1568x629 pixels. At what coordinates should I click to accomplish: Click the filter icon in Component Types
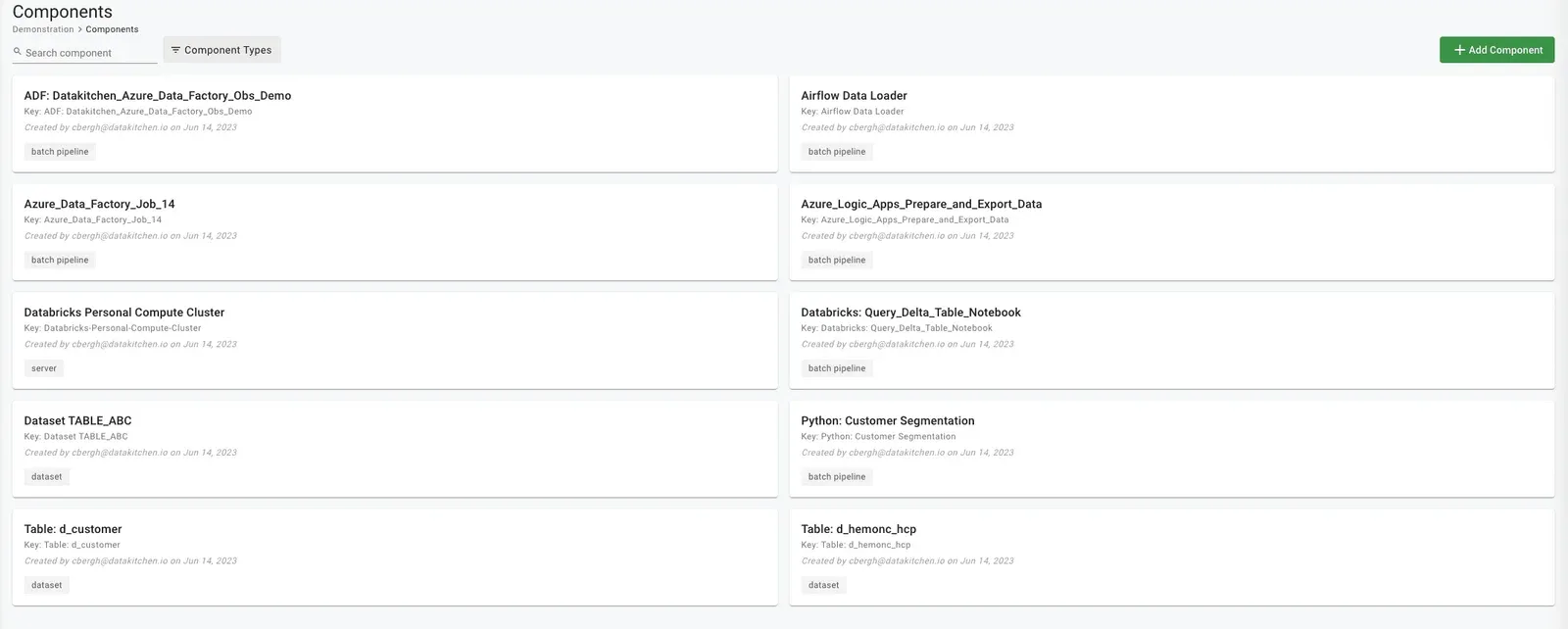175,50
